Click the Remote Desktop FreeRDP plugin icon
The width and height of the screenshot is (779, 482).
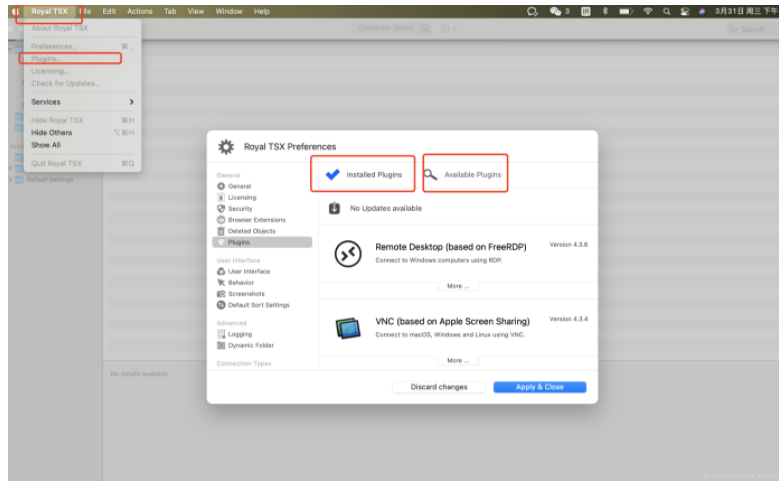(348, 254)
